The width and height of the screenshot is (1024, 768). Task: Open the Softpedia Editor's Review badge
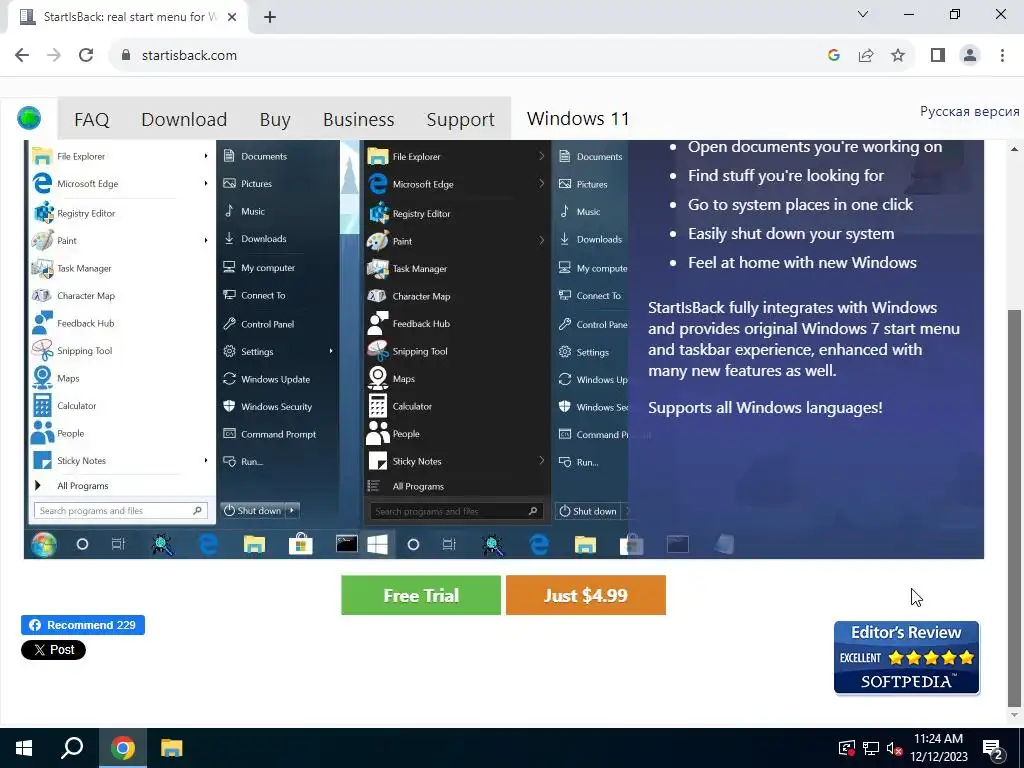pyautogui.click(x=906, y=657)
